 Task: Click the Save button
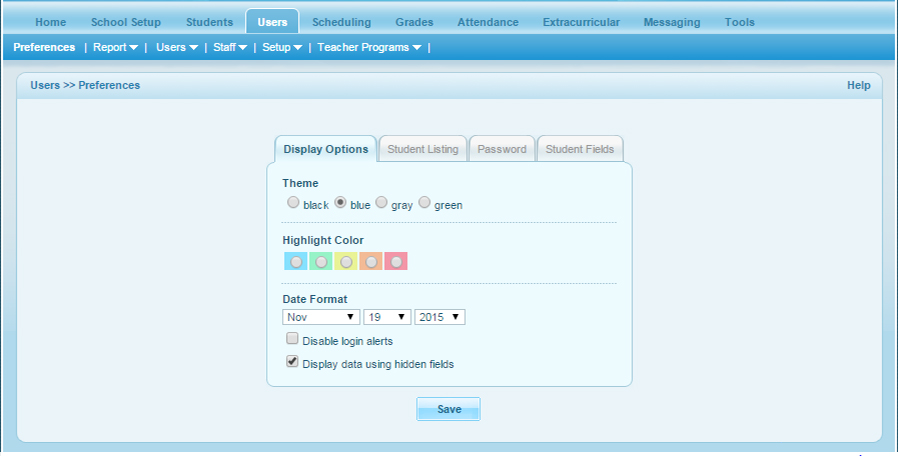(x=449, y=409)
